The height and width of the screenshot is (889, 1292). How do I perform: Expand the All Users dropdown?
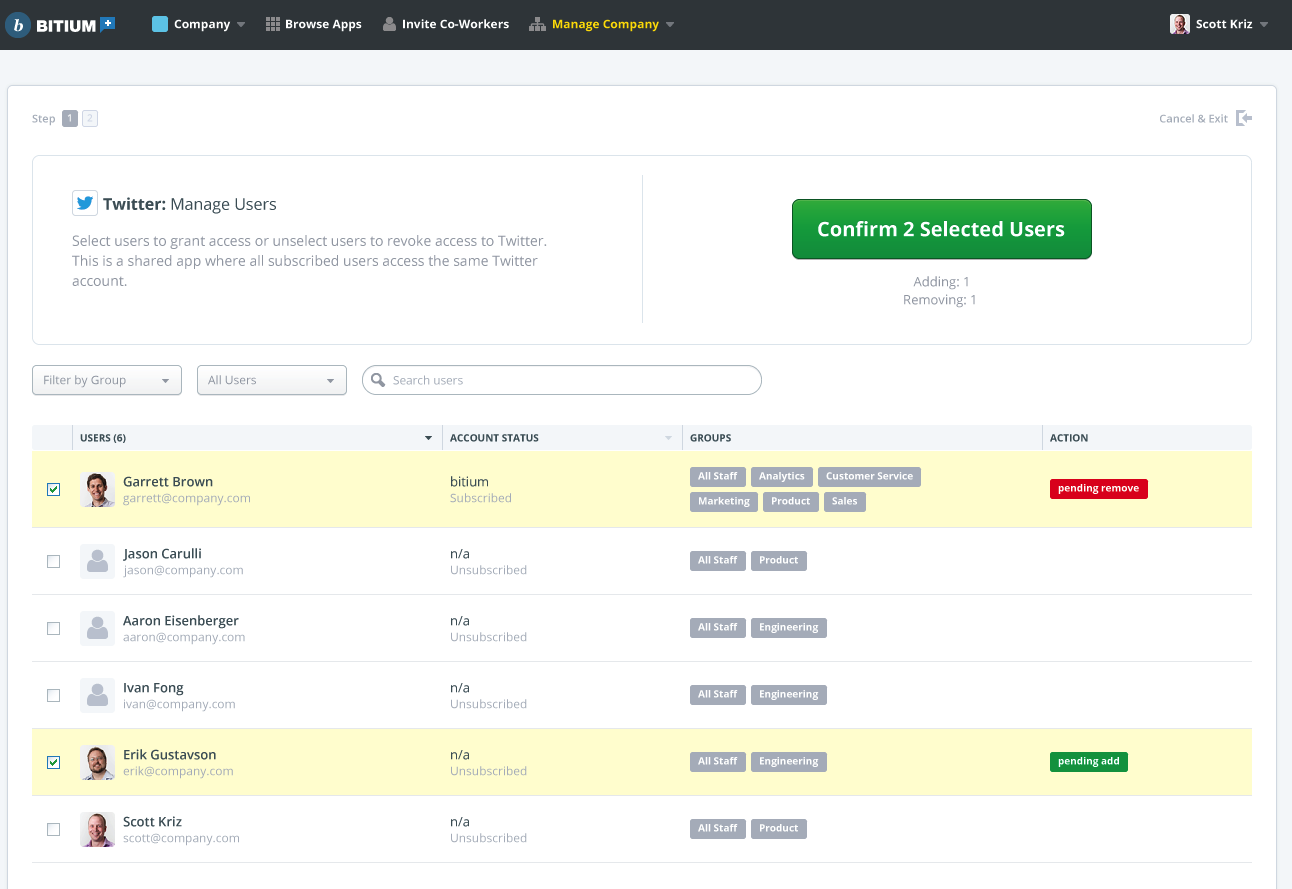point(271,380)
